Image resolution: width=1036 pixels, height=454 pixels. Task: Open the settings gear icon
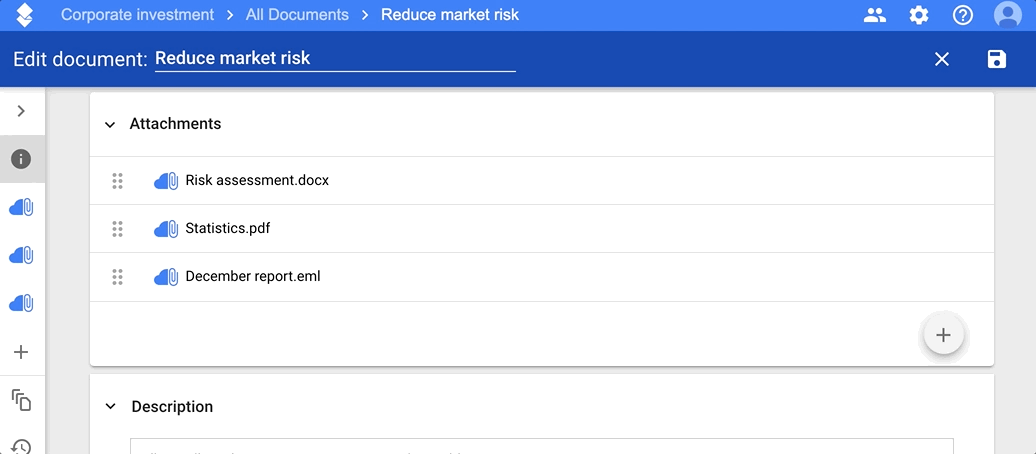(919, 15)
